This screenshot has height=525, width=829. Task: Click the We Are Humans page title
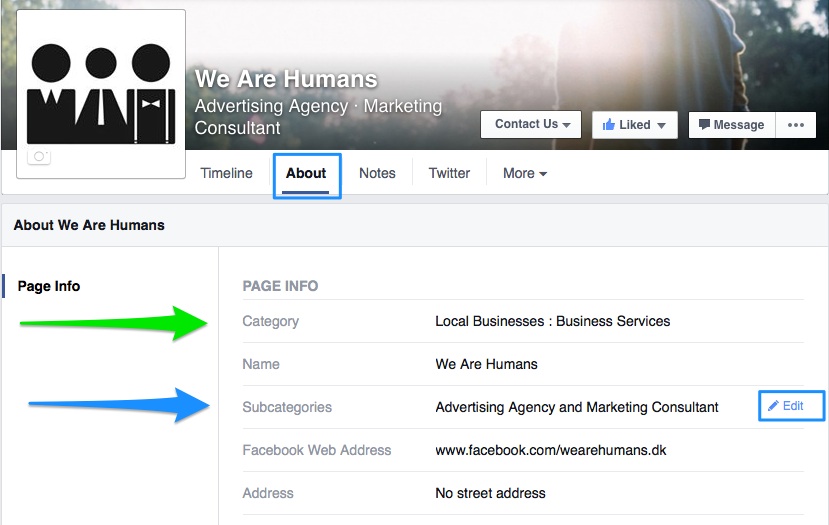[286, 79]
